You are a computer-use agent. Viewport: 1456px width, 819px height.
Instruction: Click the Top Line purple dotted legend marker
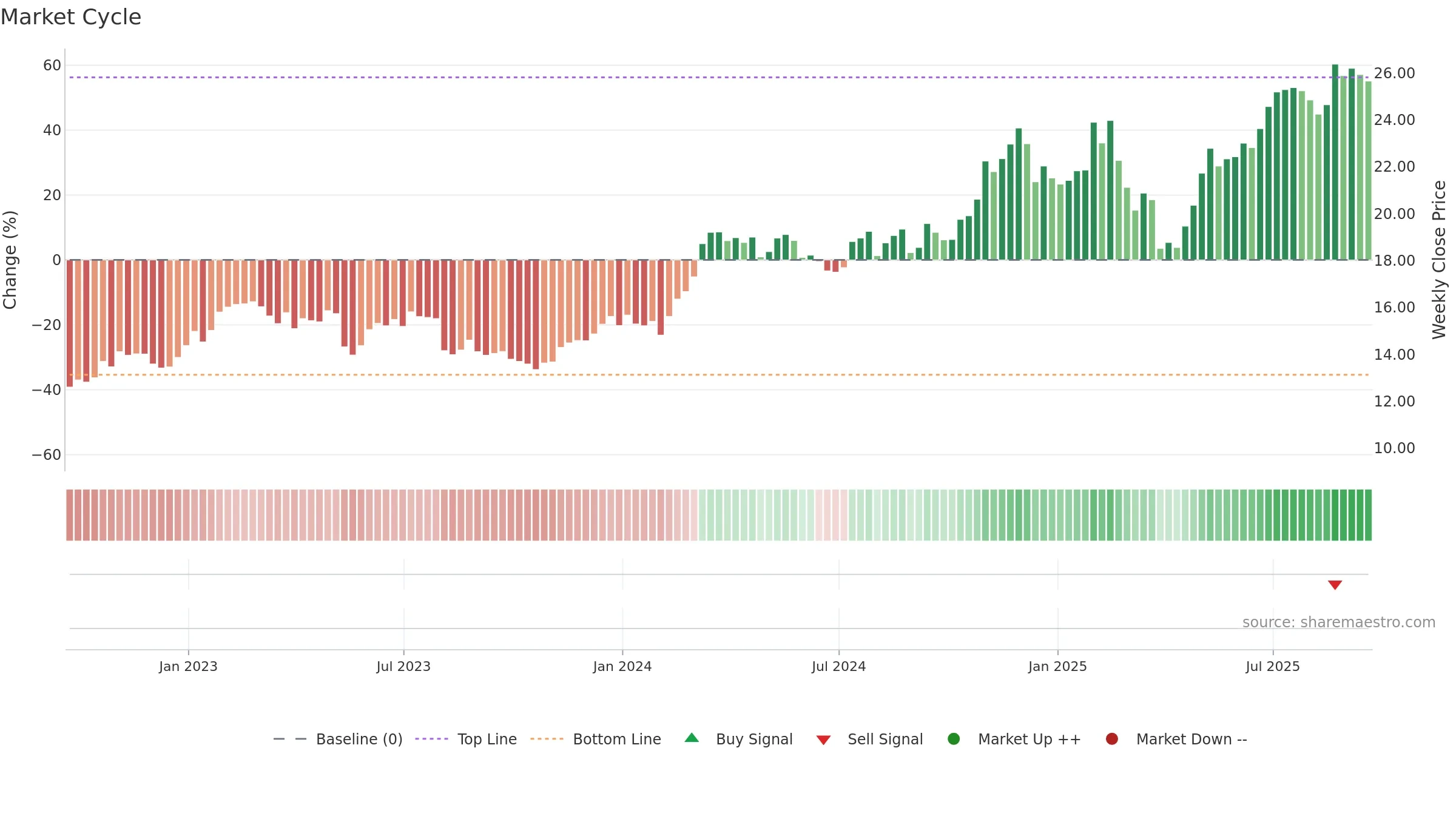click(x=431, y=739)
